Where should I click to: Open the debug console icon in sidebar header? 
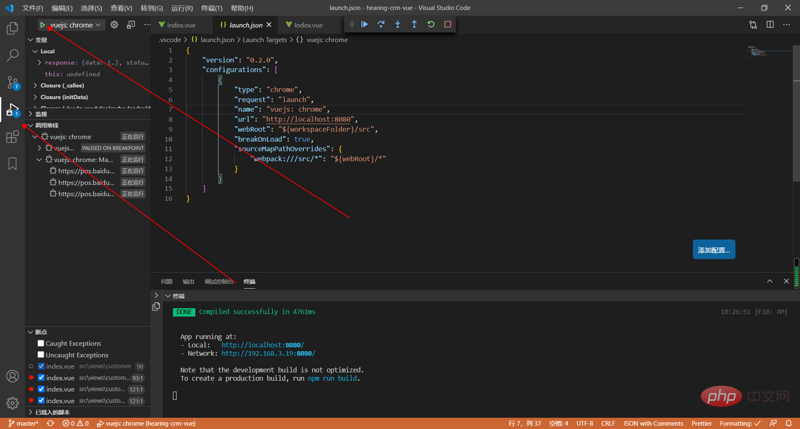coord(131,24)
